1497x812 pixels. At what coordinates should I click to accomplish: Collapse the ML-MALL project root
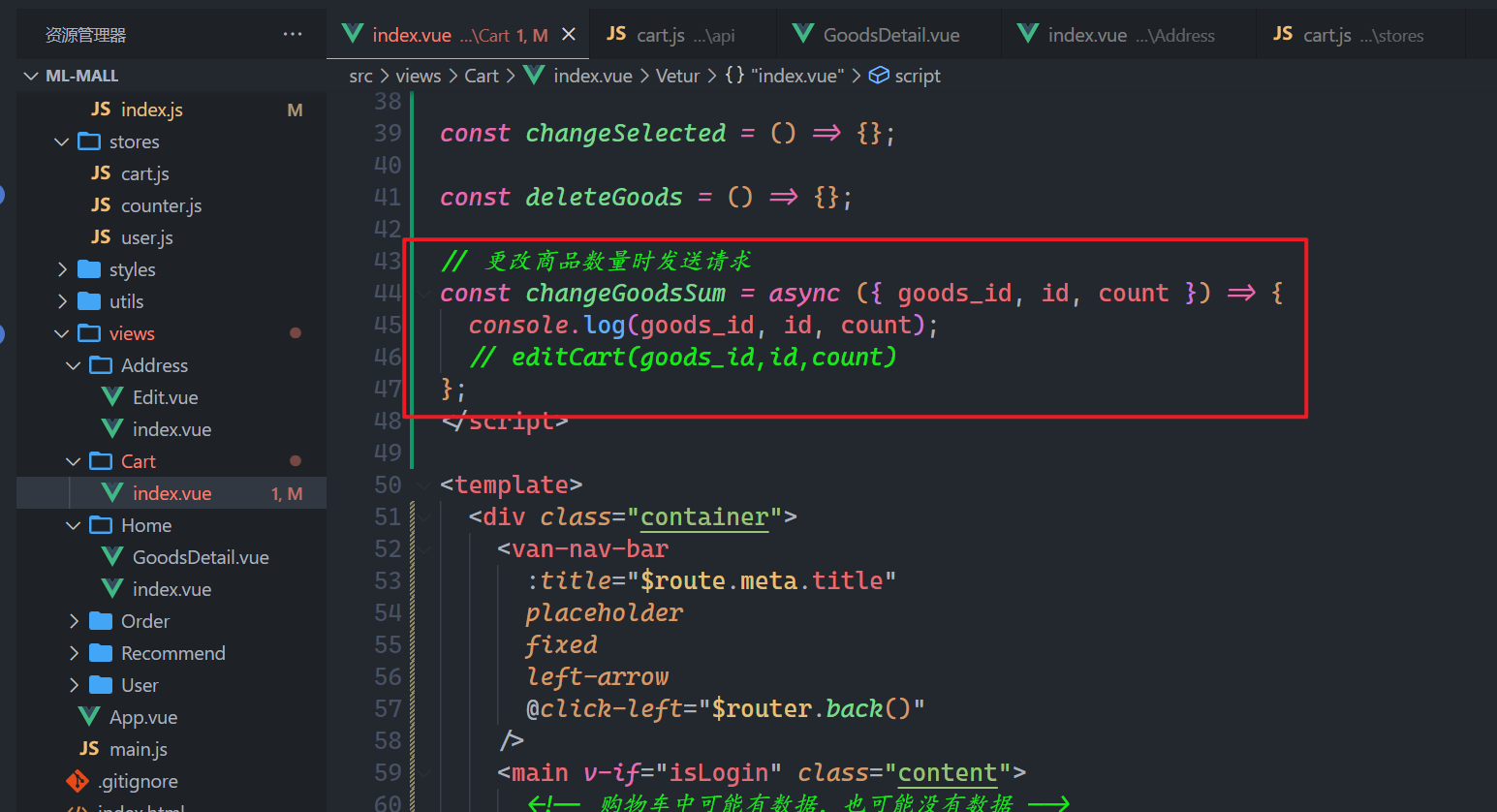32,76
